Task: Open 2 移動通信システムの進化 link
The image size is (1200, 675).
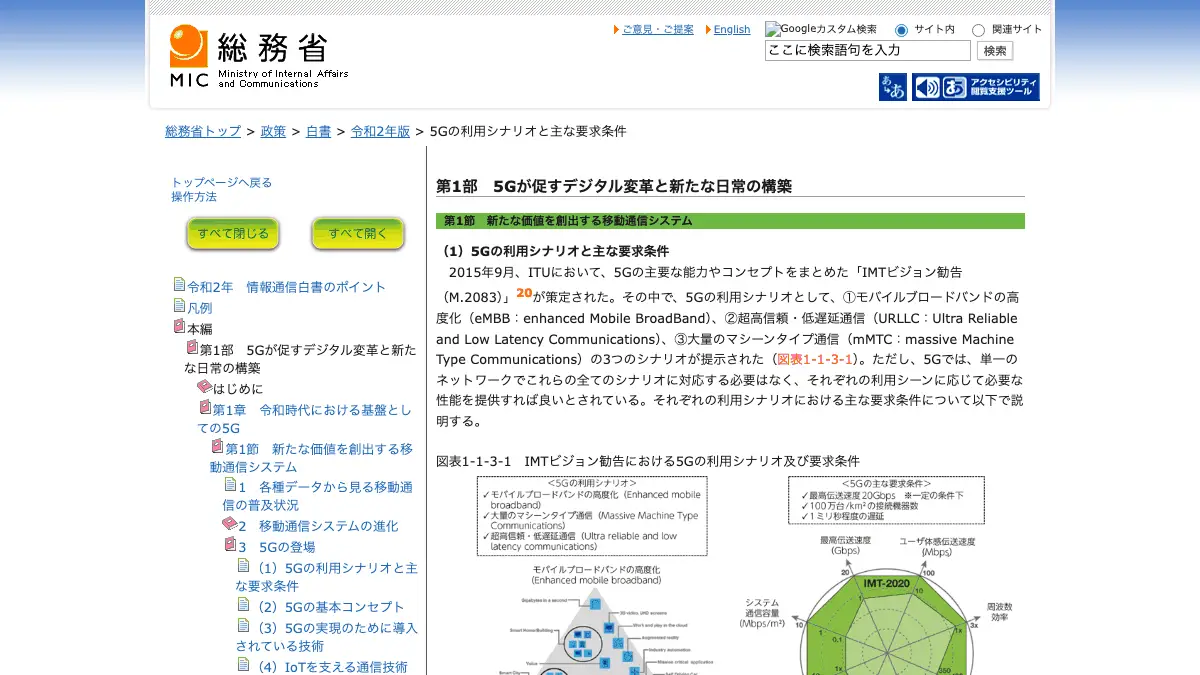Action: (x=318, y=526)
